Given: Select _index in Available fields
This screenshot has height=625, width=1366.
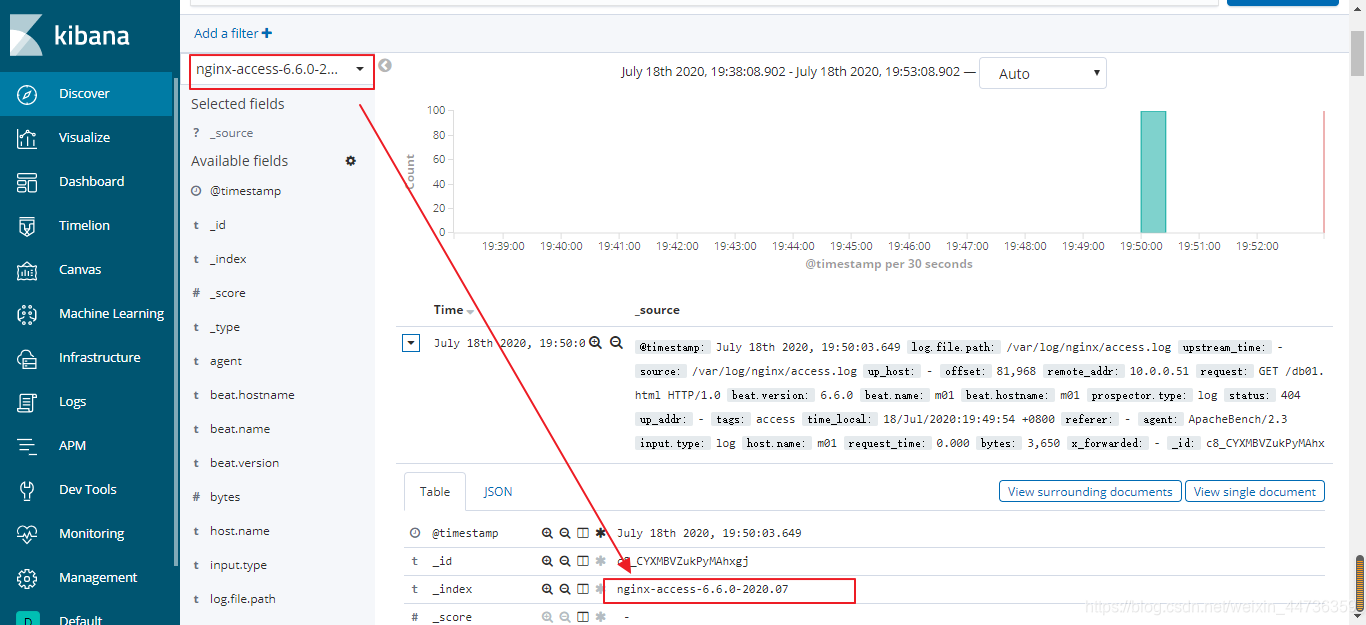Looking at the screenshot, I should 228,259.
